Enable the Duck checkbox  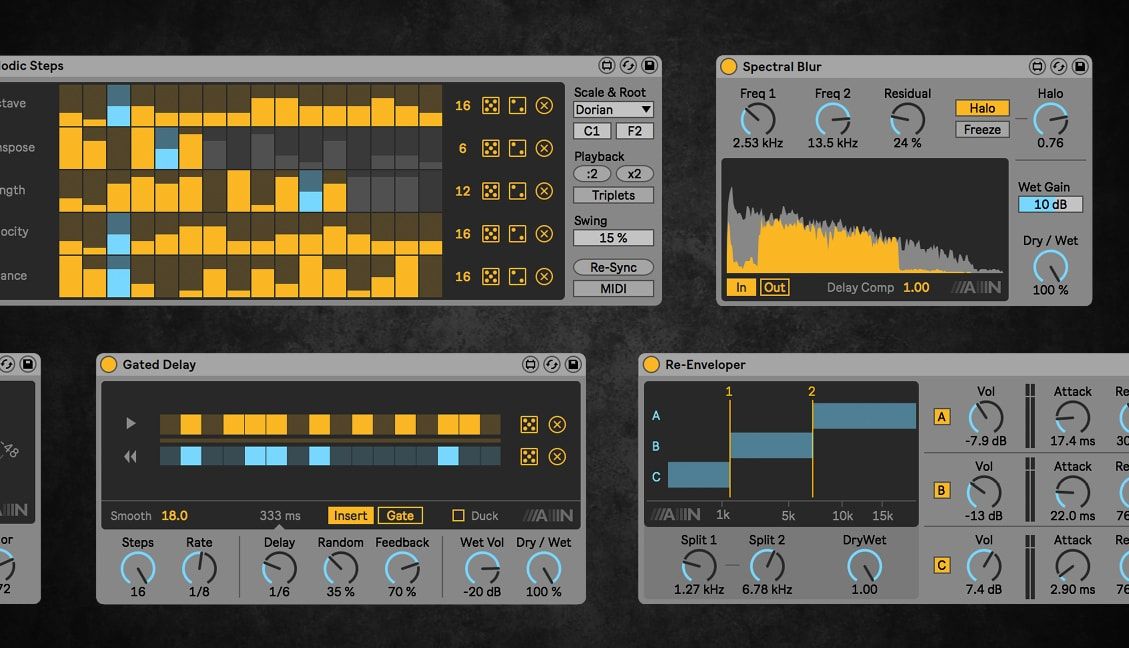(458, 516)
